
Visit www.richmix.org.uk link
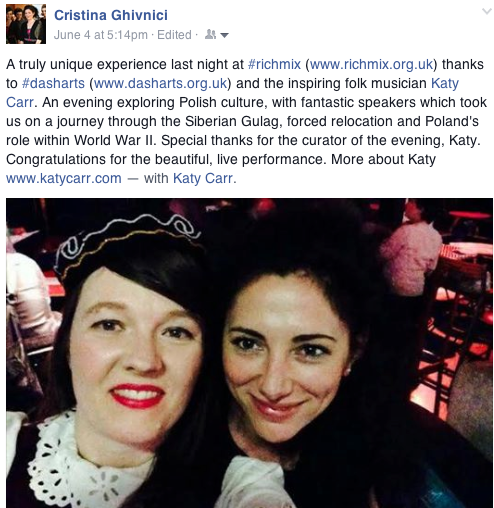pyautogui.click(x=371, y=64)
